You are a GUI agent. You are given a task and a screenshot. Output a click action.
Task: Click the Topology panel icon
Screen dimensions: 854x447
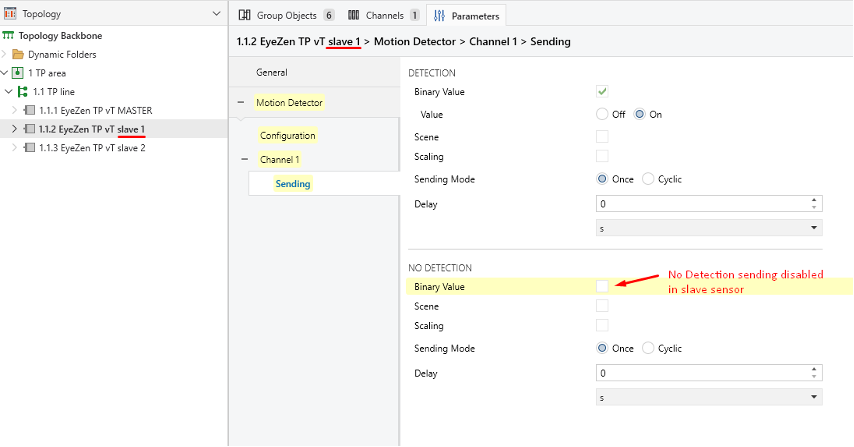pyautogui.click(x=11, y=15)
